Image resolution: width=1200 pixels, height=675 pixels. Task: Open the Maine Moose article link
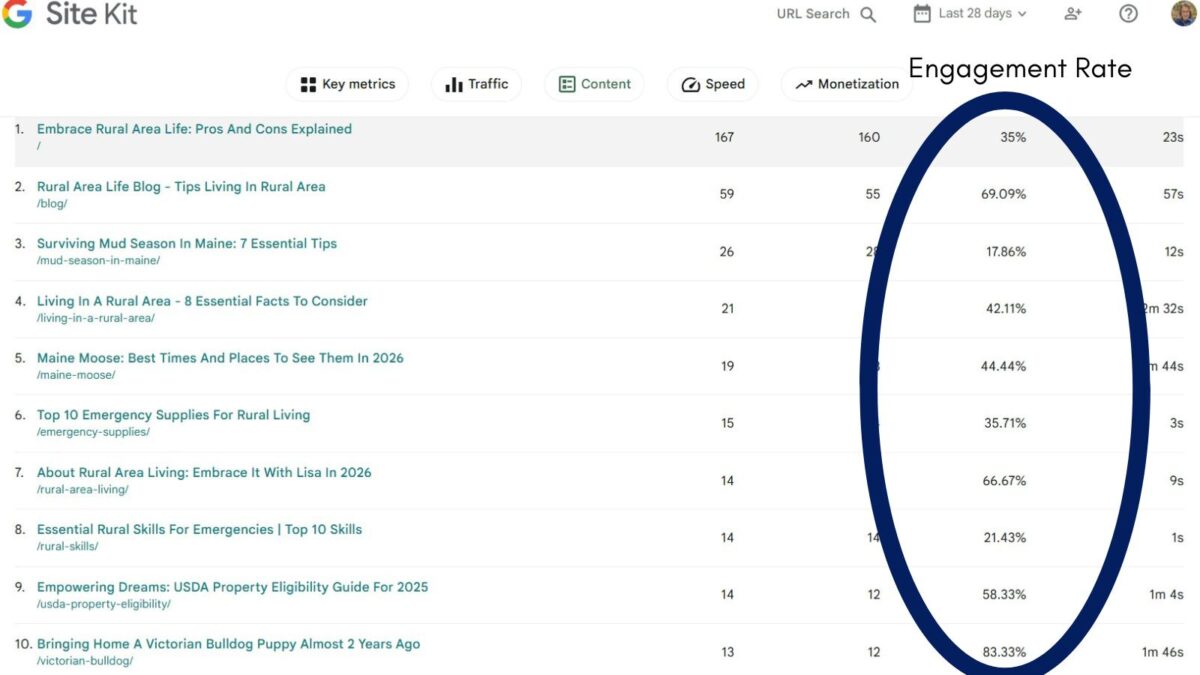click(220, 357)
